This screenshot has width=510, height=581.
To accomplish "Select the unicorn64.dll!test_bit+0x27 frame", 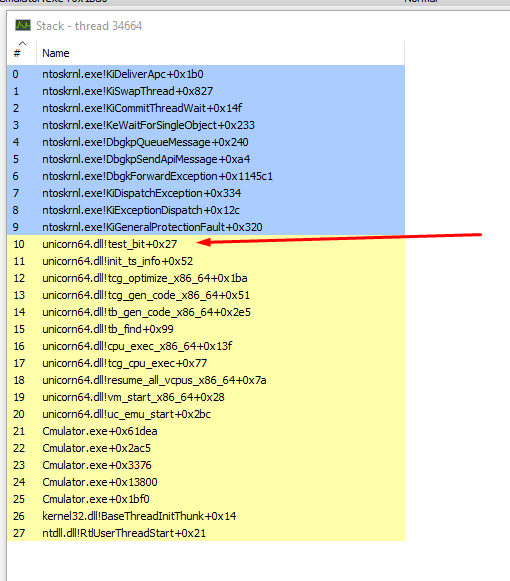I will (206, 244).
